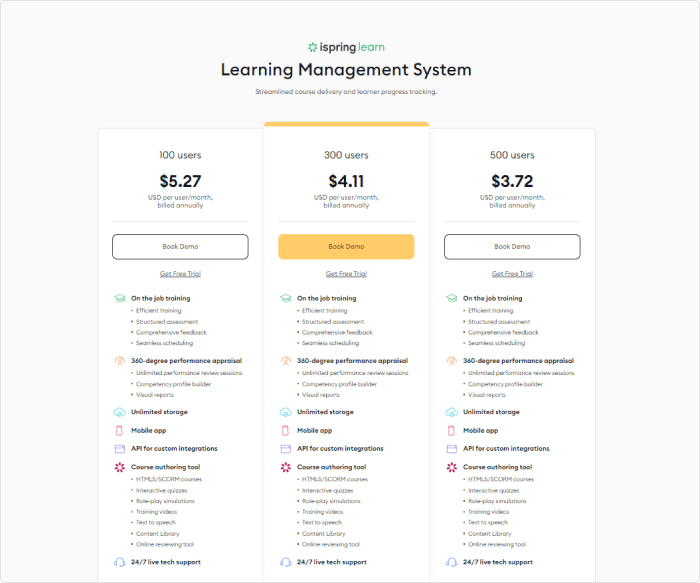Viewport: 700px width, 583px height.
Task: Click course authoring tool icon in 500 users plan
Action: 452,467
